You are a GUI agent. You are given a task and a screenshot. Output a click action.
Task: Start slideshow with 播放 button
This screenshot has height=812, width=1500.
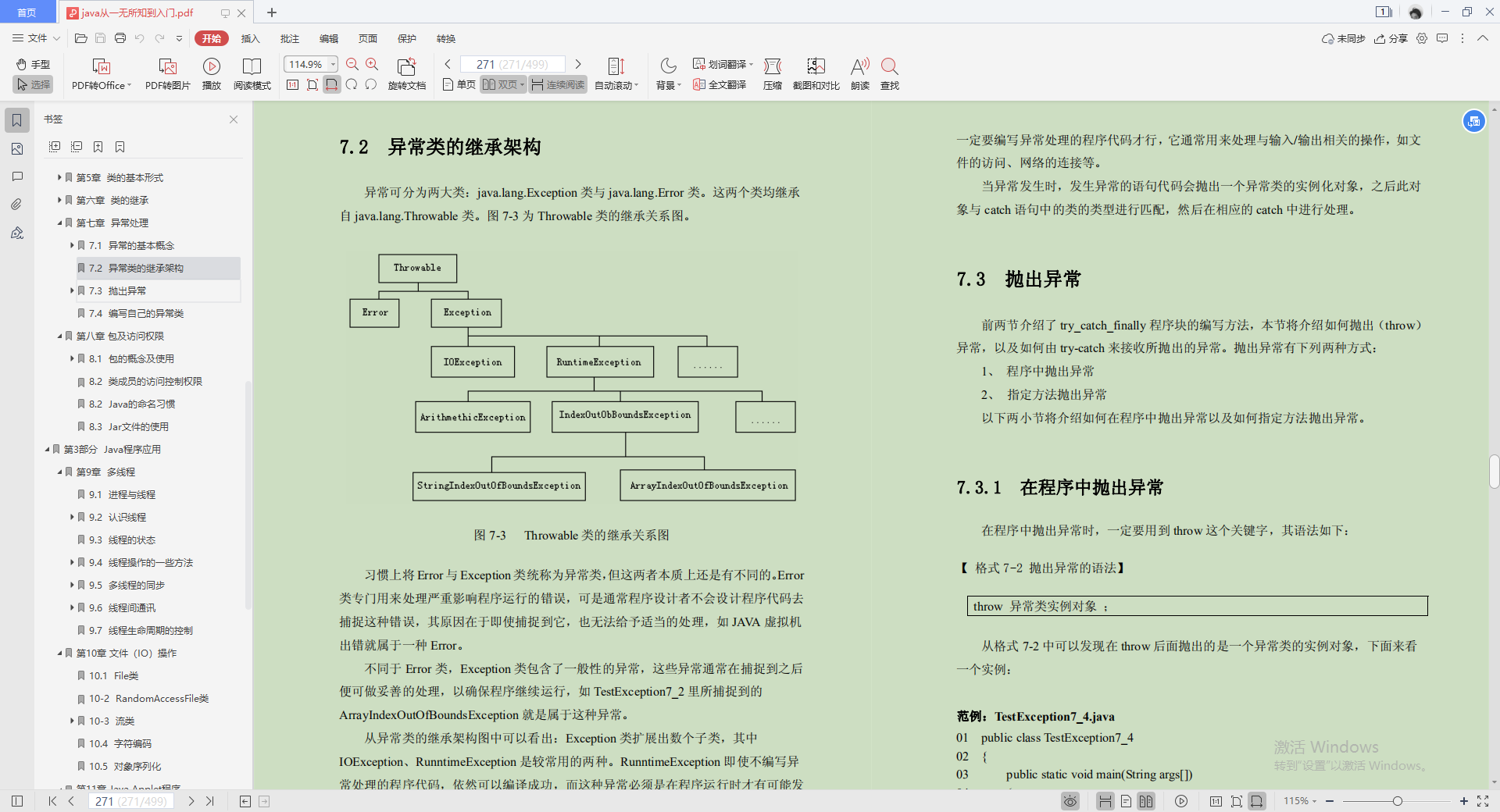point(212,74)
